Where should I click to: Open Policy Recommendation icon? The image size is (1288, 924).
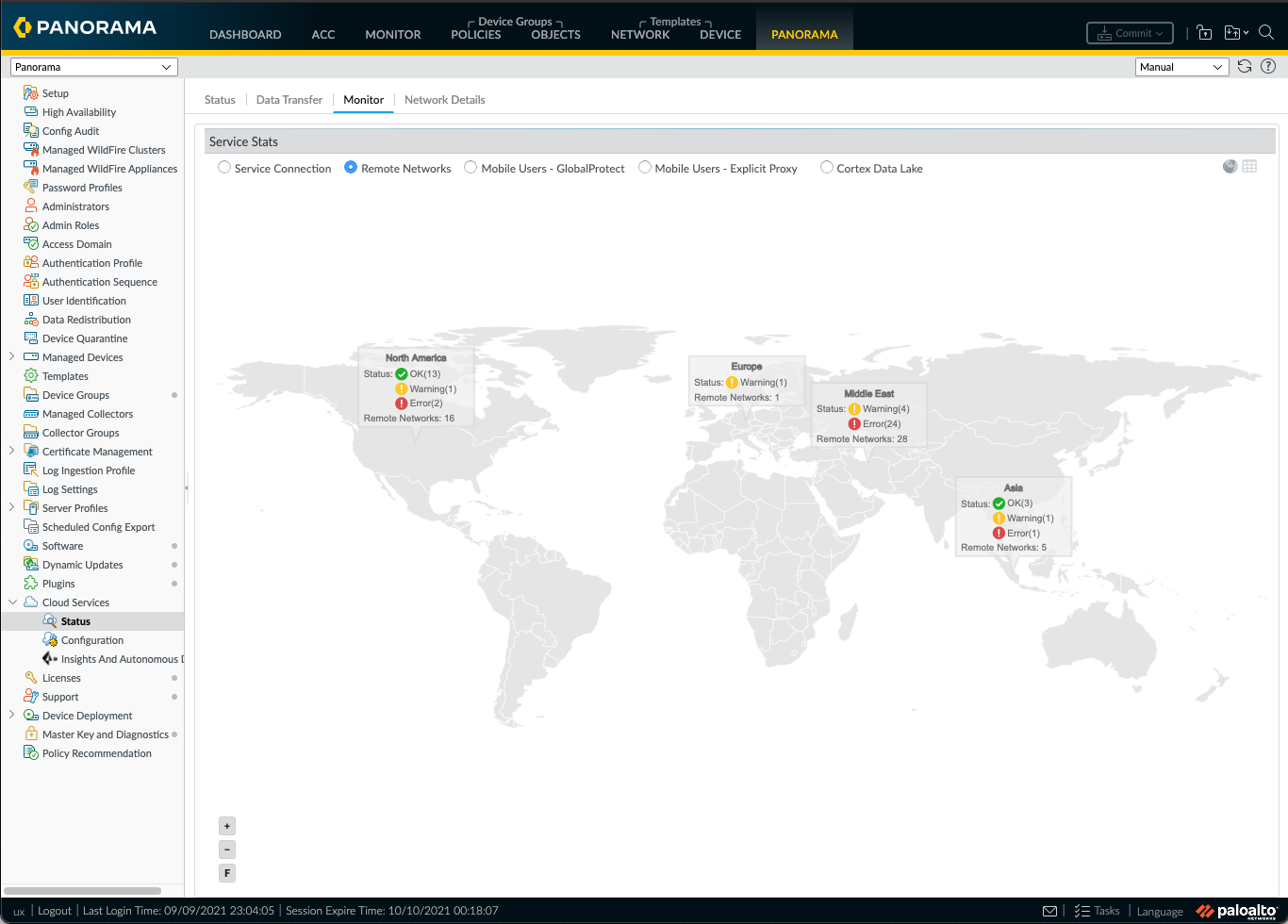pyautogui.click(x=31, y=753)
